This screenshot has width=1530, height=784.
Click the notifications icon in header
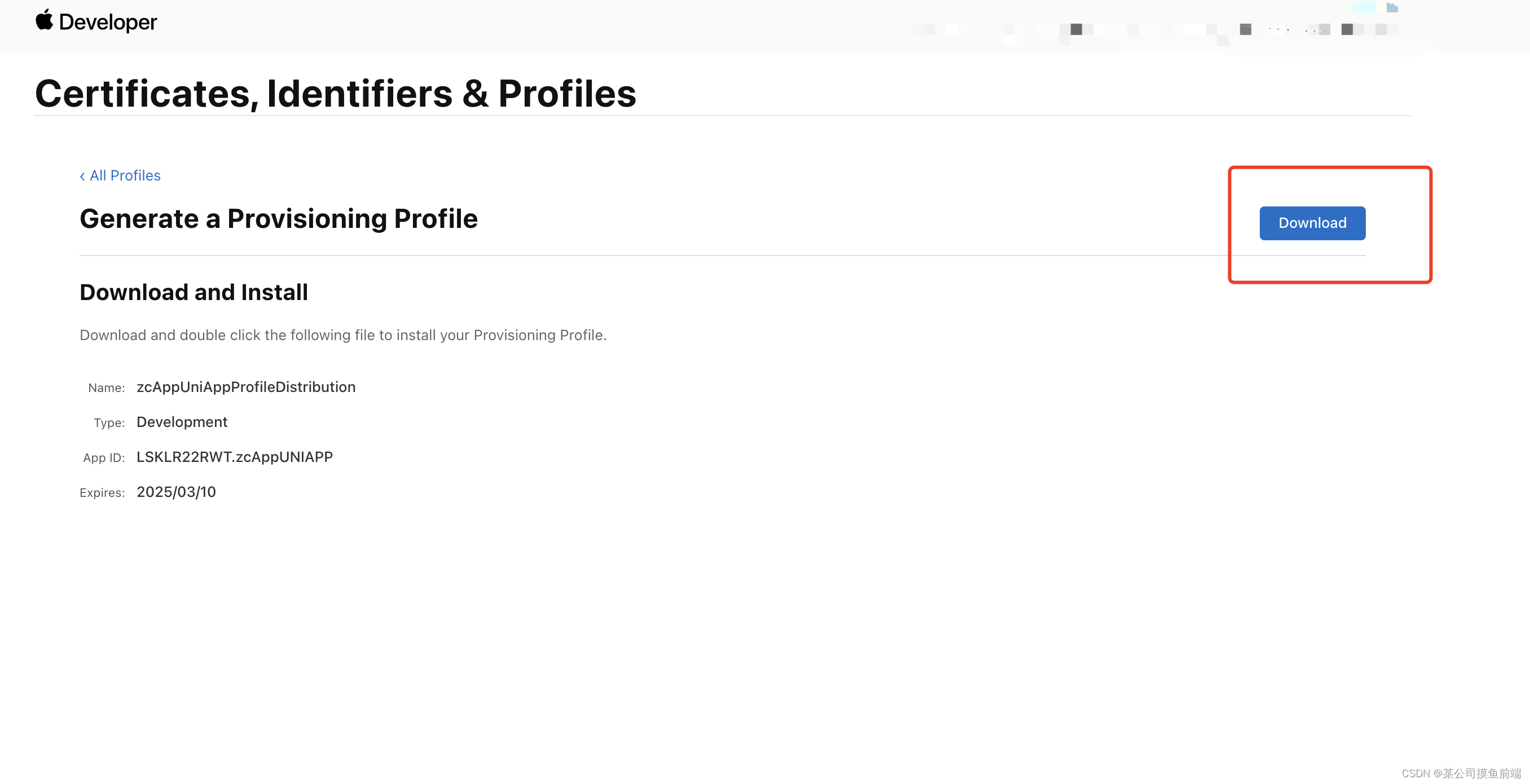pyautogui.click(x=1350, y=29)
